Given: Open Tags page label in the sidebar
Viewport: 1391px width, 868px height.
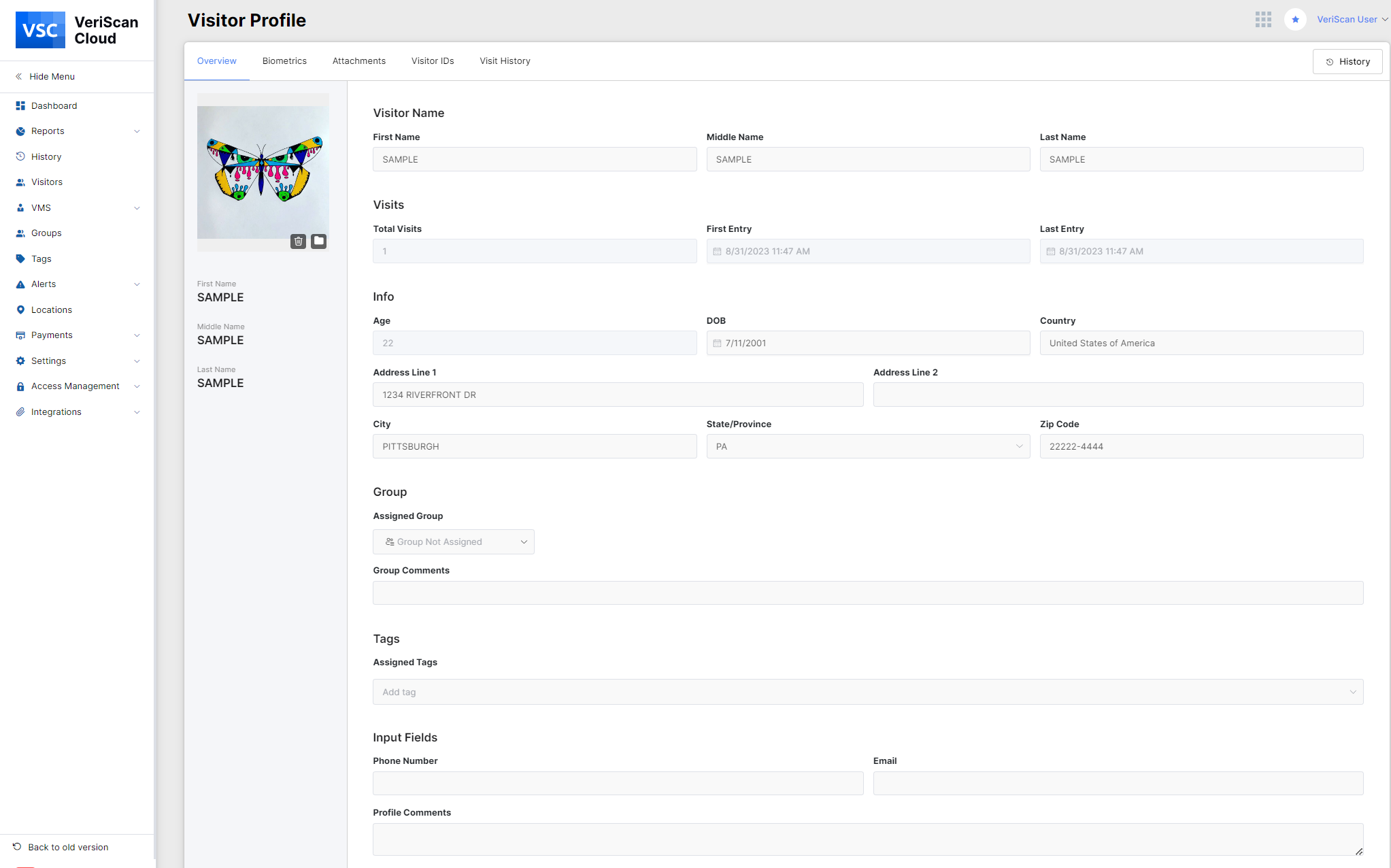Looking at the screenshot, I should pyautogui.click(x=41, y=258).
